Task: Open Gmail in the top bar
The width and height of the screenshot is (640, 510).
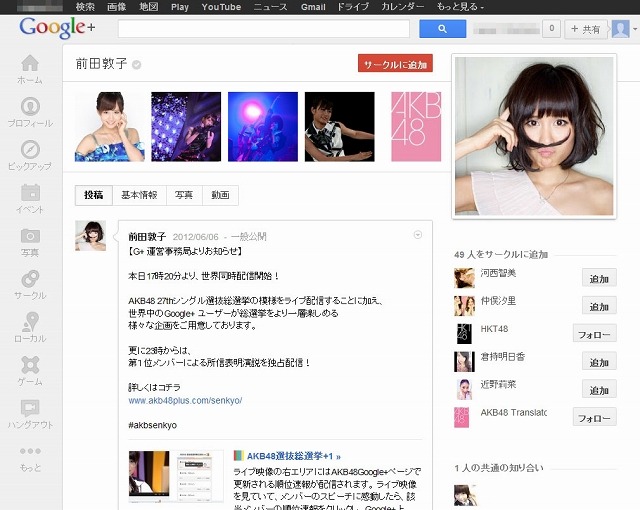Action: point(313,7)
